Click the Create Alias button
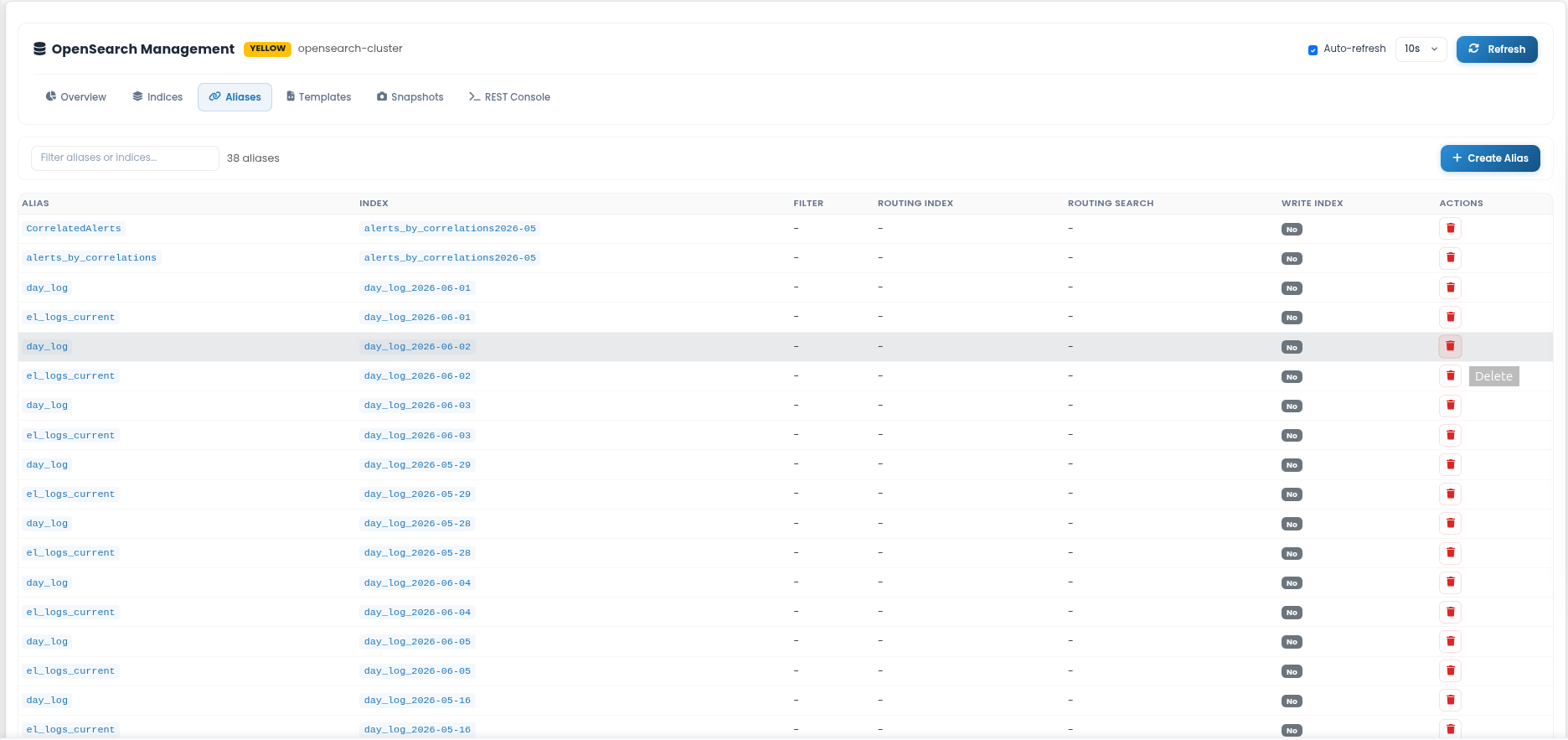Viewport: 1568px width, 740px height. pyautogui.click(x=1490, y=158)
